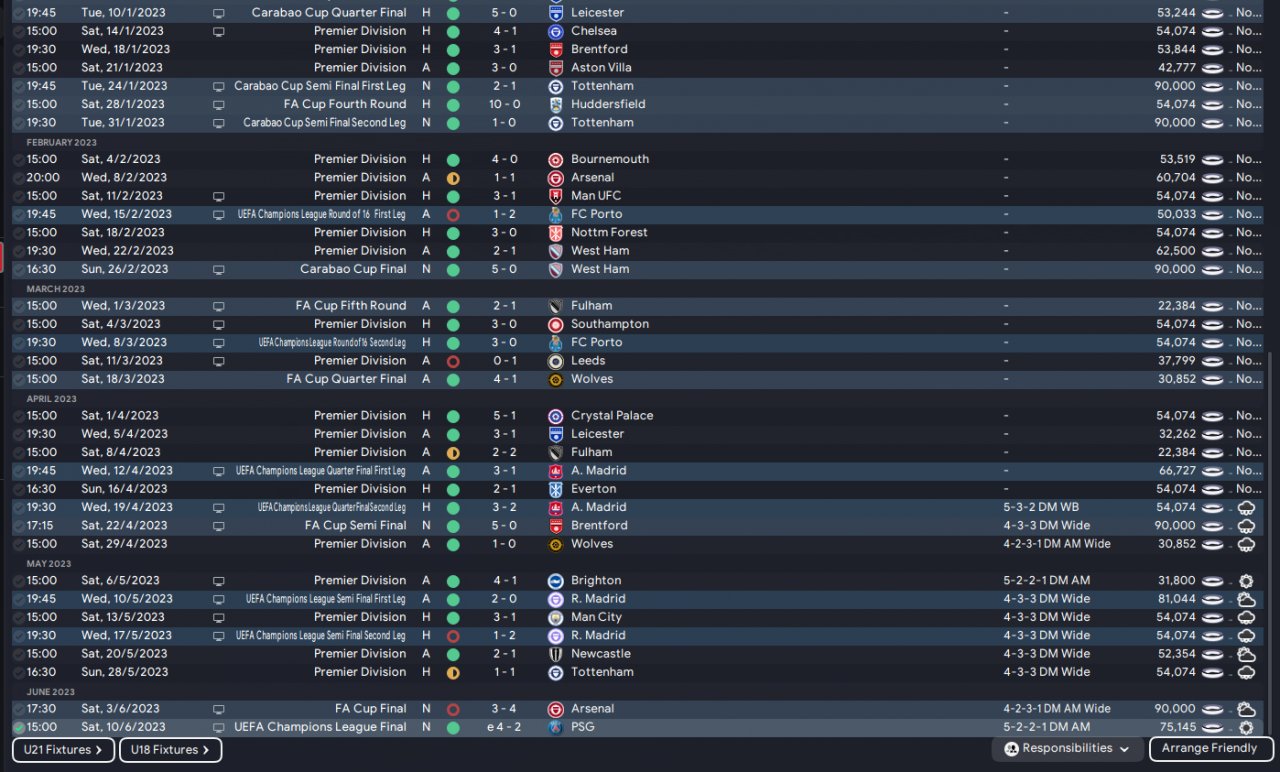Open the R. Madrid link on 10/5/2023
This screenshot has width=1280, height=772.
598,599
